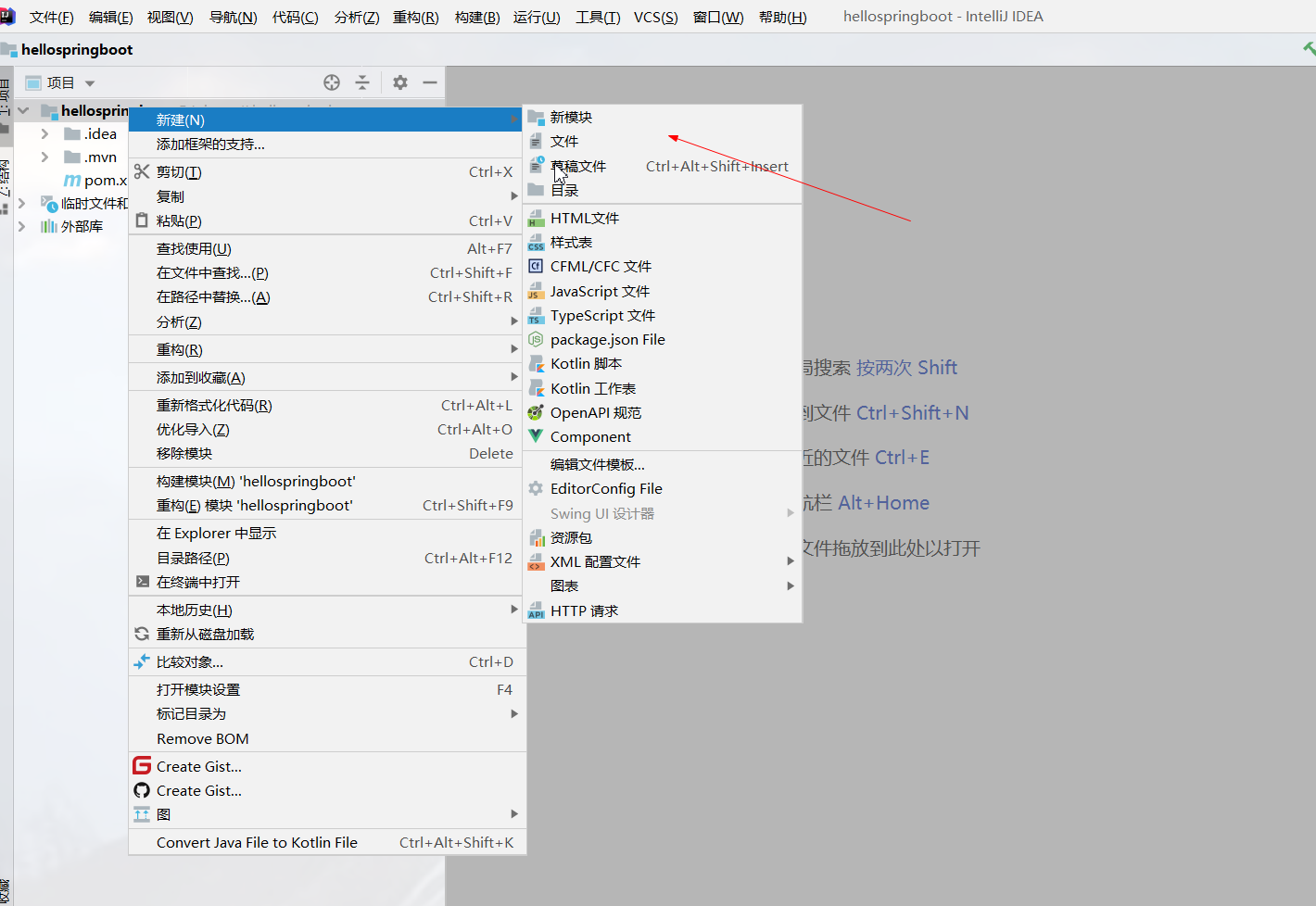Viewport: 1316px width, 906px height.
Task: Choose 文件 in the New submenu
Action: pos(663,141)
